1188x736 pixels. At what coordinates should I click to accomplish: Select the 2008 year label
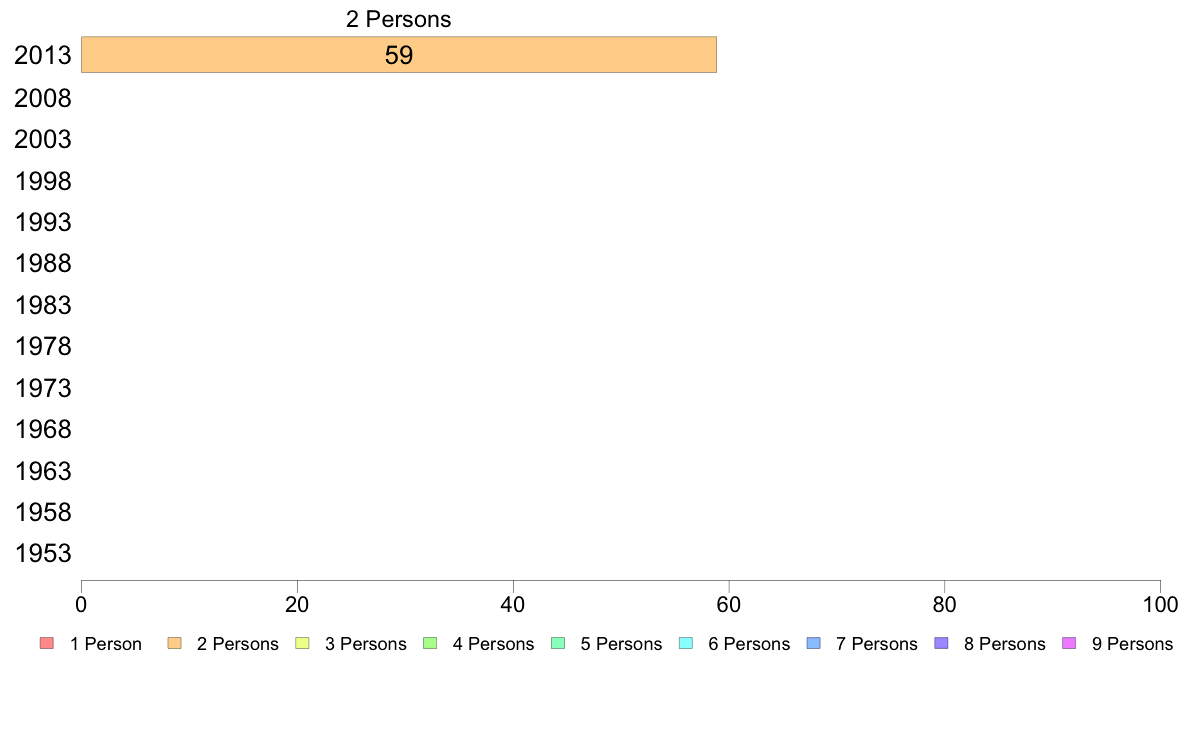pos(43,98)
